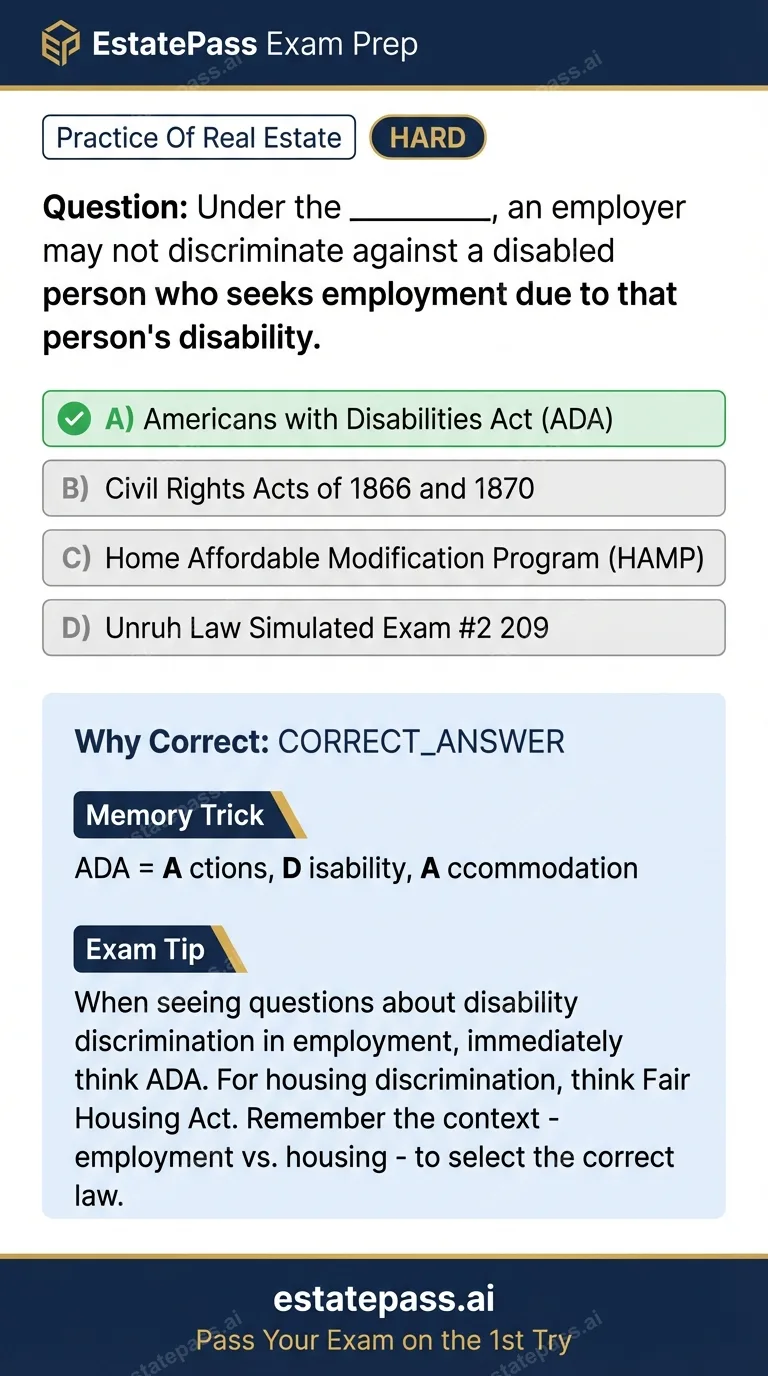The height and width of the screenshot is (1376, 768).
Task: Select the green checkmark on answer A
Action: click(x=73, y=418)
